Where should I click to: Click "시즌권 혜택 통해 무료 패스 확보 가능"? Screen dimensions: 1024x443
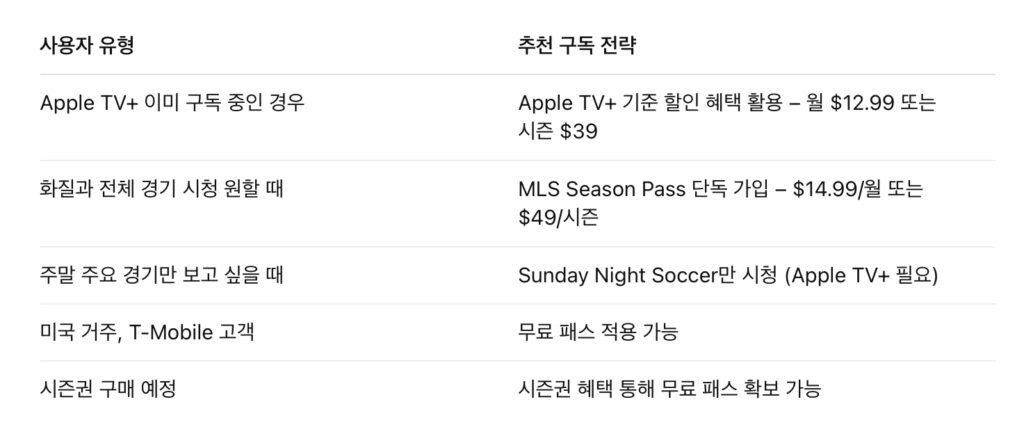pyautogui.click(x=669, y=389)
